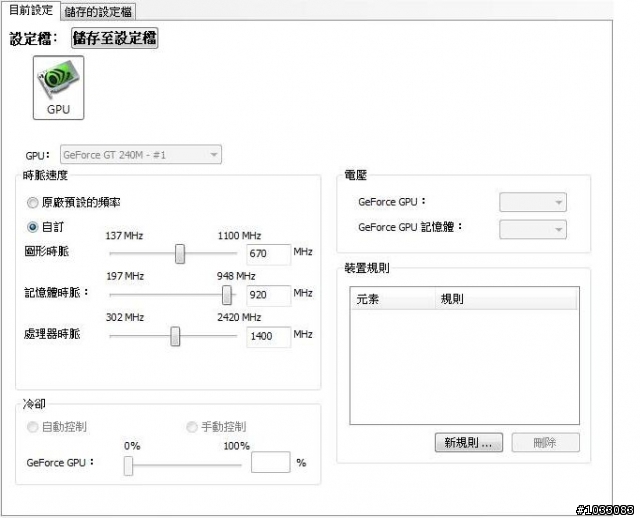Open GeForce GPU voltage dropdown
This screenshot has width=640, height=518.
click(x=533, y=202)
